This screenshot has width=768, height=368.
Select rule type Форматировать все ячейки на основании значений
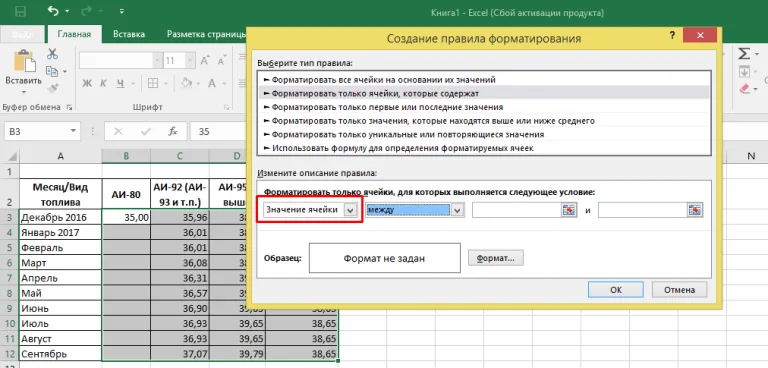pos(484,79)
